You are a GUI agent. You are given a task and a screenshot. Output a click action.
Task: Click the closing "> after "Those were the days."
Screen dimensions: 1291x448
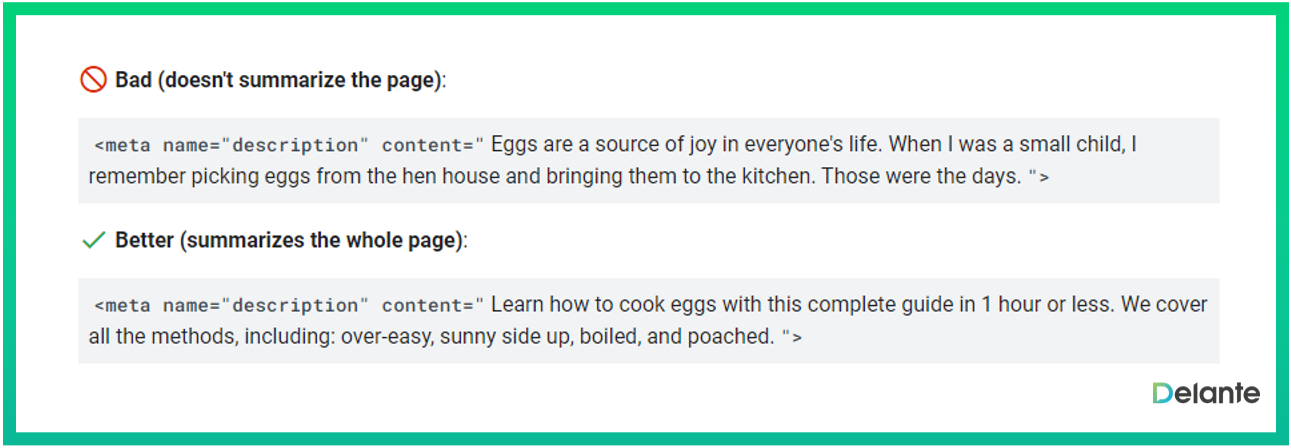tap(1039, 177)
